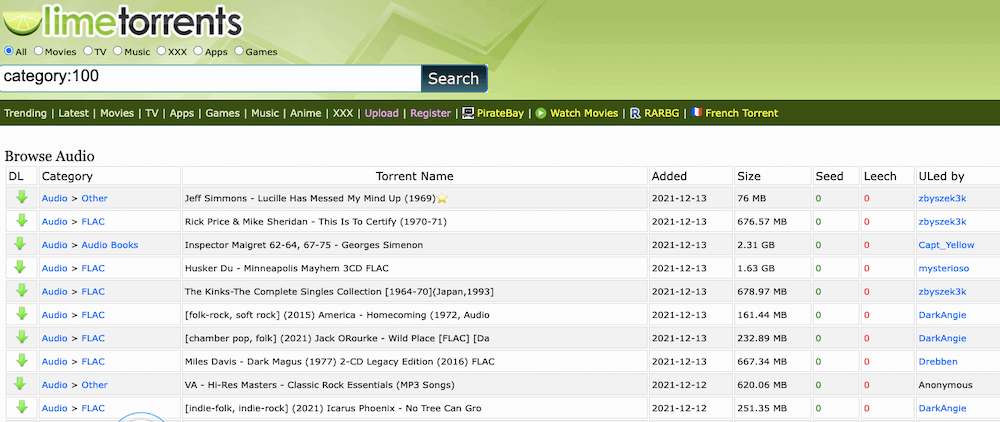
Task: Download America Homecoming via green arrow
Action: tap(22, 314)
